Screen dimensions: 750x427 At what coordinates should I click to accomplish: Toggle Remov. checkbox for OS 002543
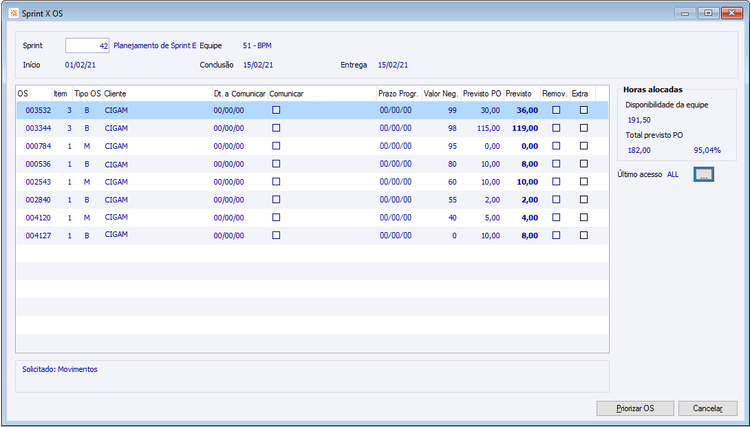click(x=556, y=182)
